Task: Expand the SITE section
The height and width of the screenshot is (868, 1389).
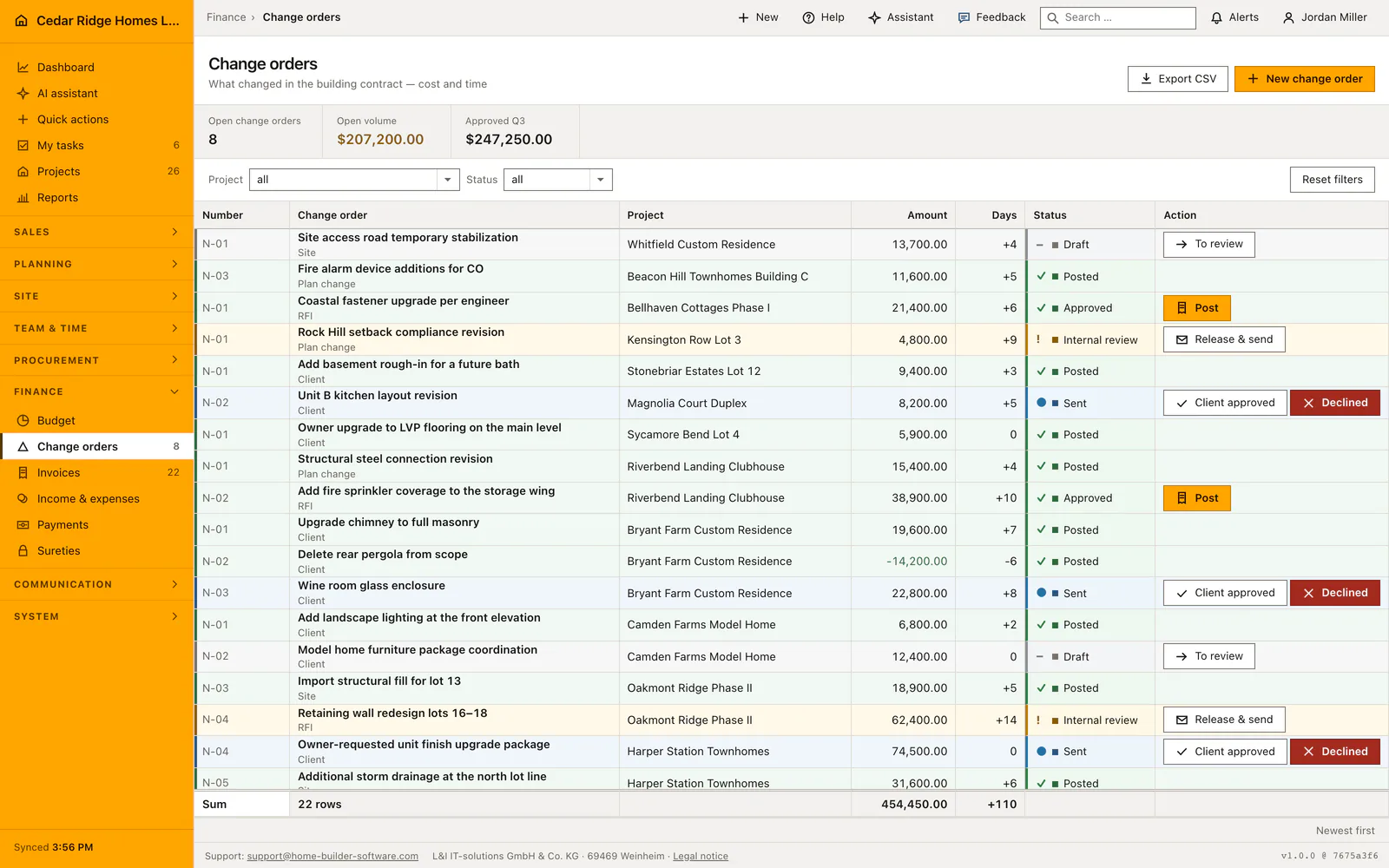Action: (96, 296)
